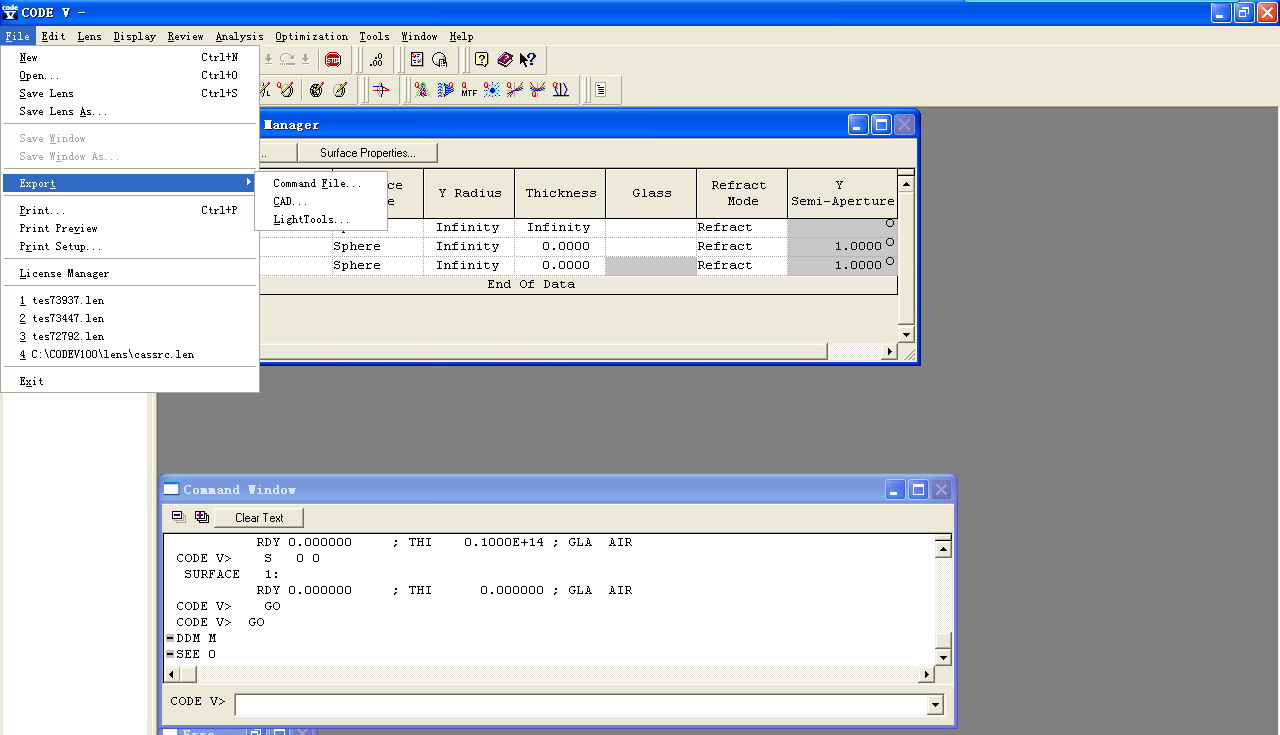Run the quick spot diagram icon
Viewport: 1280px width, 735px height.
pos(491,90)
